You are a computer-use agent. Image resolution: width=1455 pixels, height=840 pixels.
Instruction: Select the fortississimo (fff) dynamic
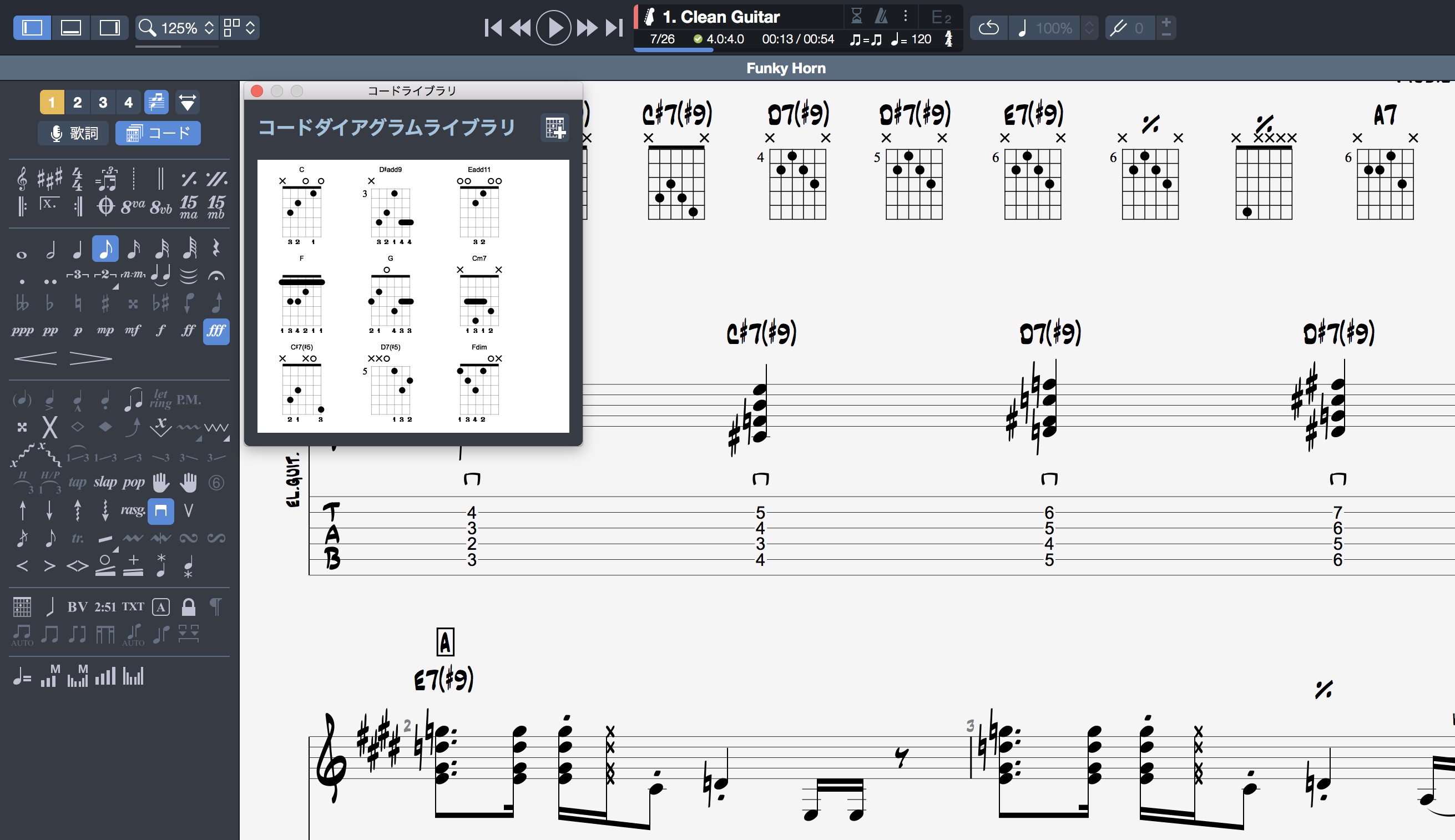[x=216, y=331]
